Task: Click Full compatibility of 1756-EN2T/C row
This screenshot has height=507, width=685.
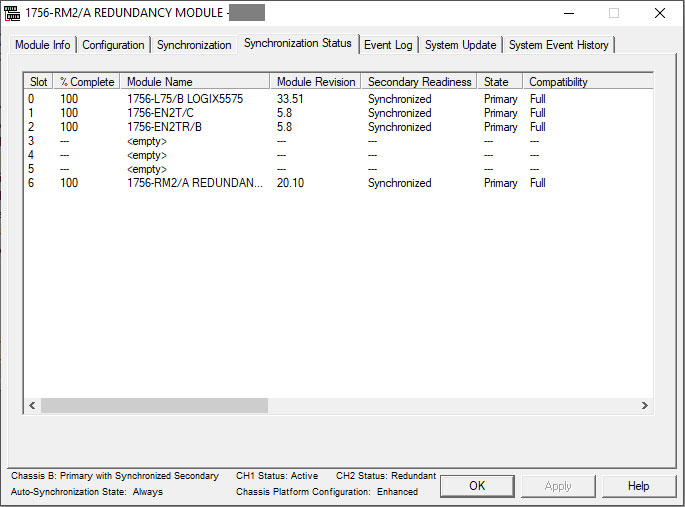Action: click(538, 113)
